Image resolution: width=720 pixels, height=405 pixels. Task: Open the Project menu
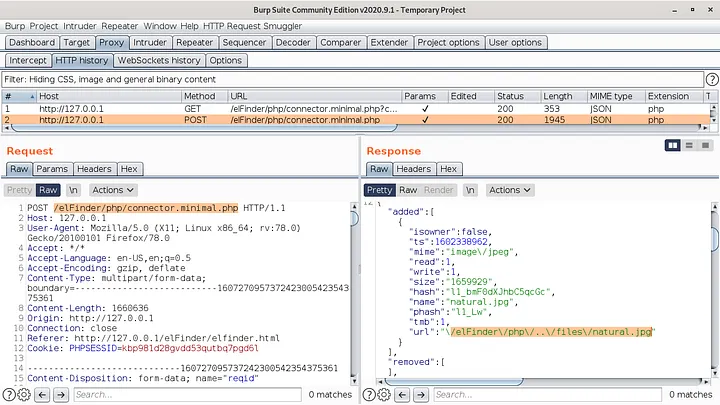pos(44,26)
